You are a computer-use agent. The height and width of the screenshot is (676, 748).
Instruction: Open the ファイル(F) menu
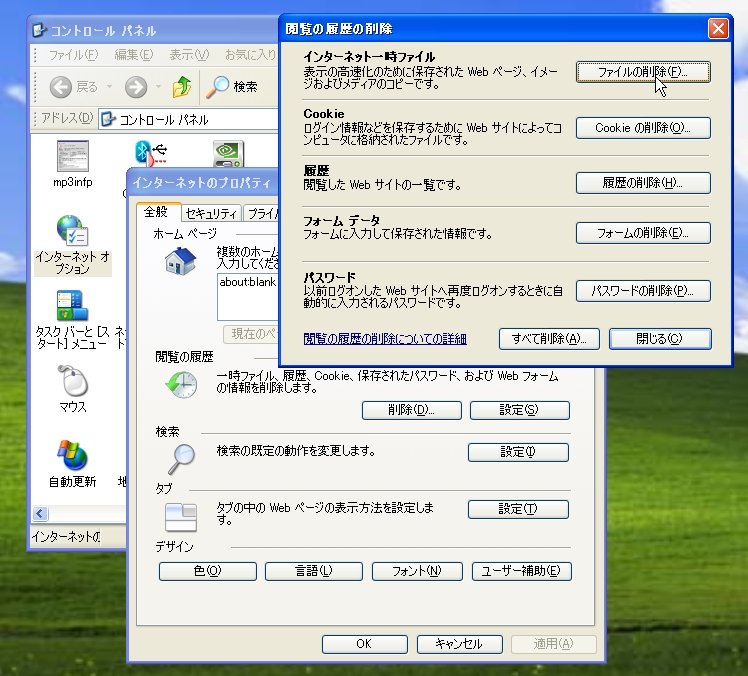(x=73, y=55)
